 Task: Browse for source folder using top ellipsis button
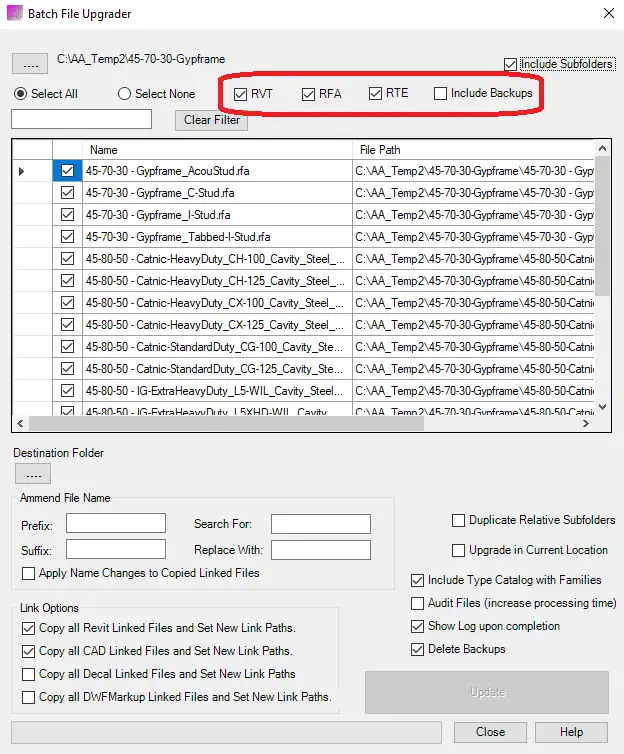point(30,64)
